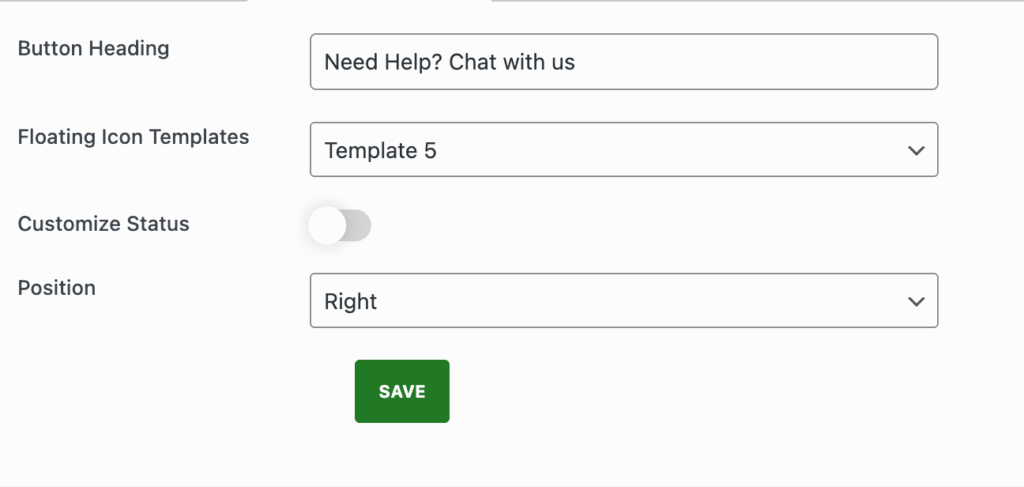The height and width of the screenshot is (487, 1024).
Task: Click the chevron arrow in the Position select box
Action: (916, 301)
